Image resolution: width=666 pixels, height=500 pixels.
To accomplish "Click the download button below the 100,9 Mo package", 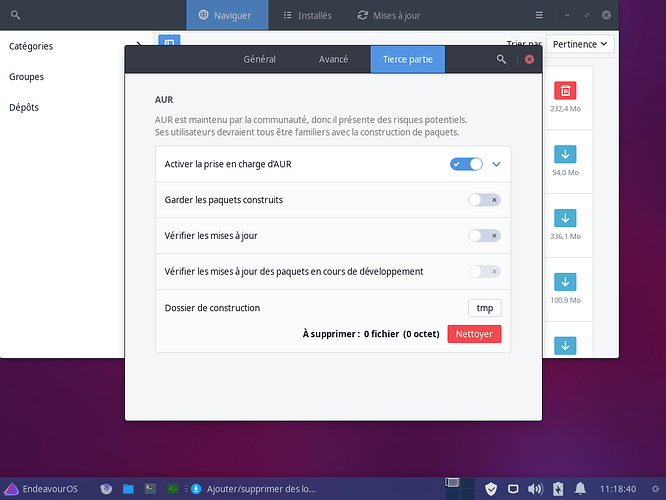I will point(565,346).
